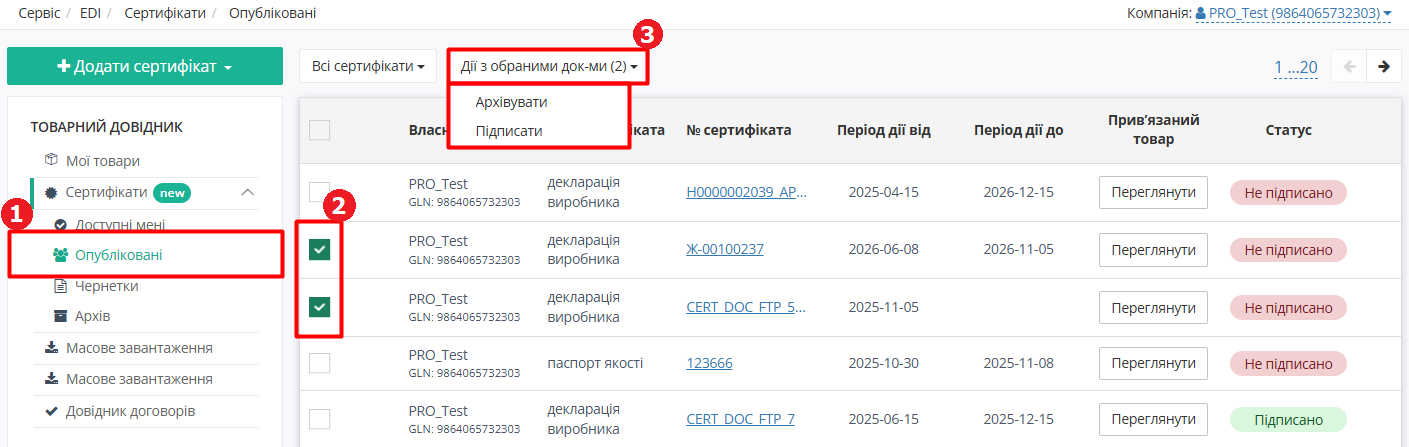Uncheck the checkbox for certificate CERT_DOC_FTP_5
This screenshot has height=447, width=1409.
[x=320, y=306]
